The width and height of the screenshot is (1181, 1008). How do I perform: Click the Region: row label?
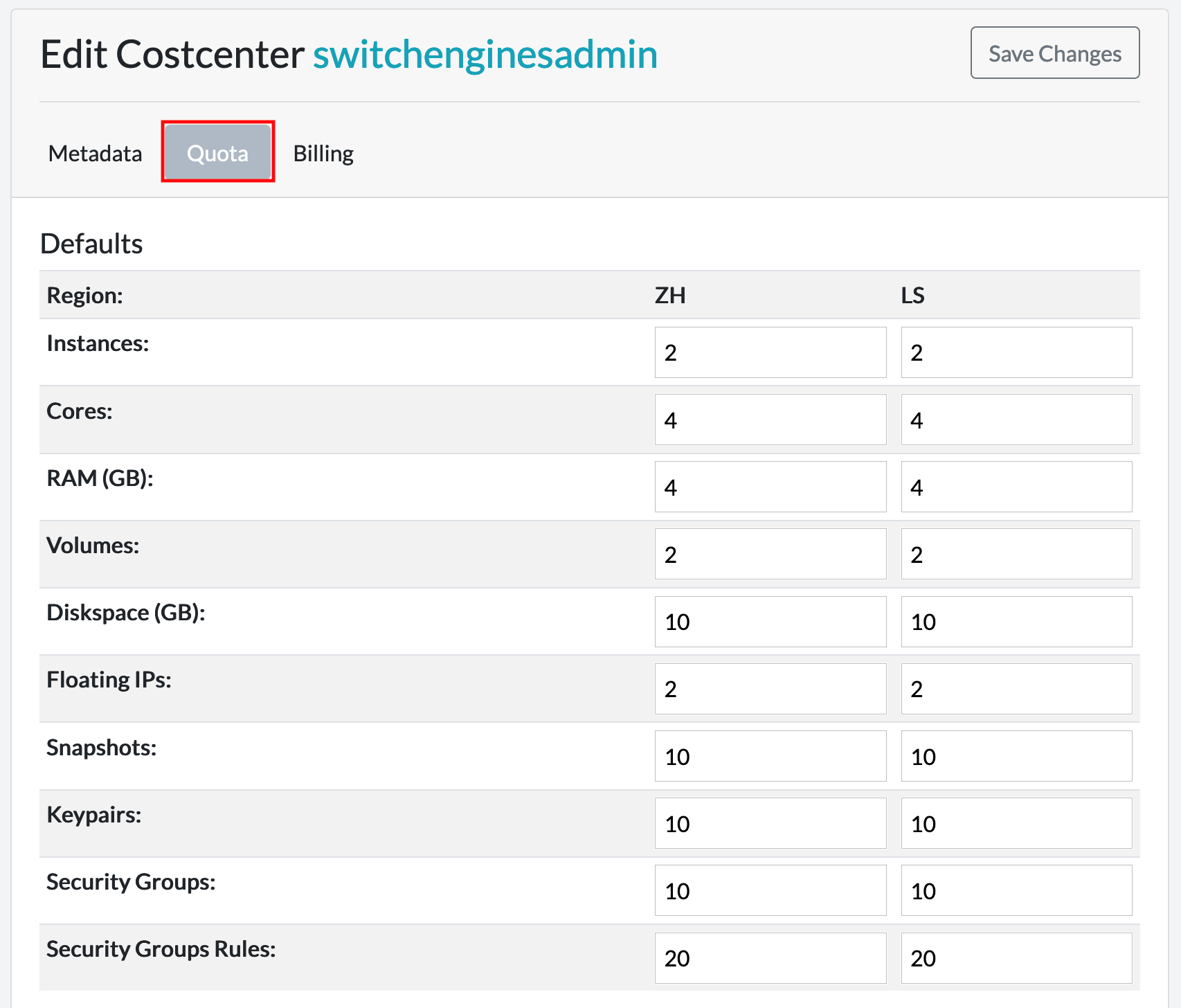click(x=84, y=296)
